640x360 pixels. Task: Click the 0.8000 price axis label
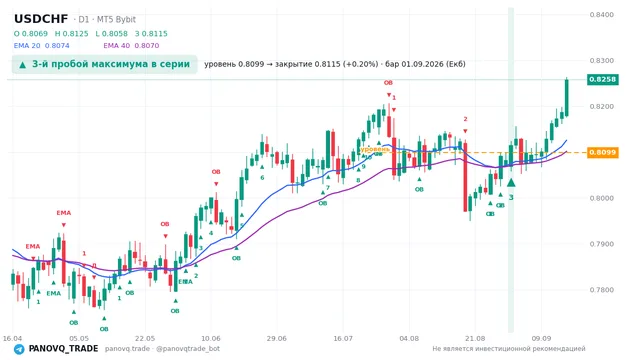click(602, 198)
